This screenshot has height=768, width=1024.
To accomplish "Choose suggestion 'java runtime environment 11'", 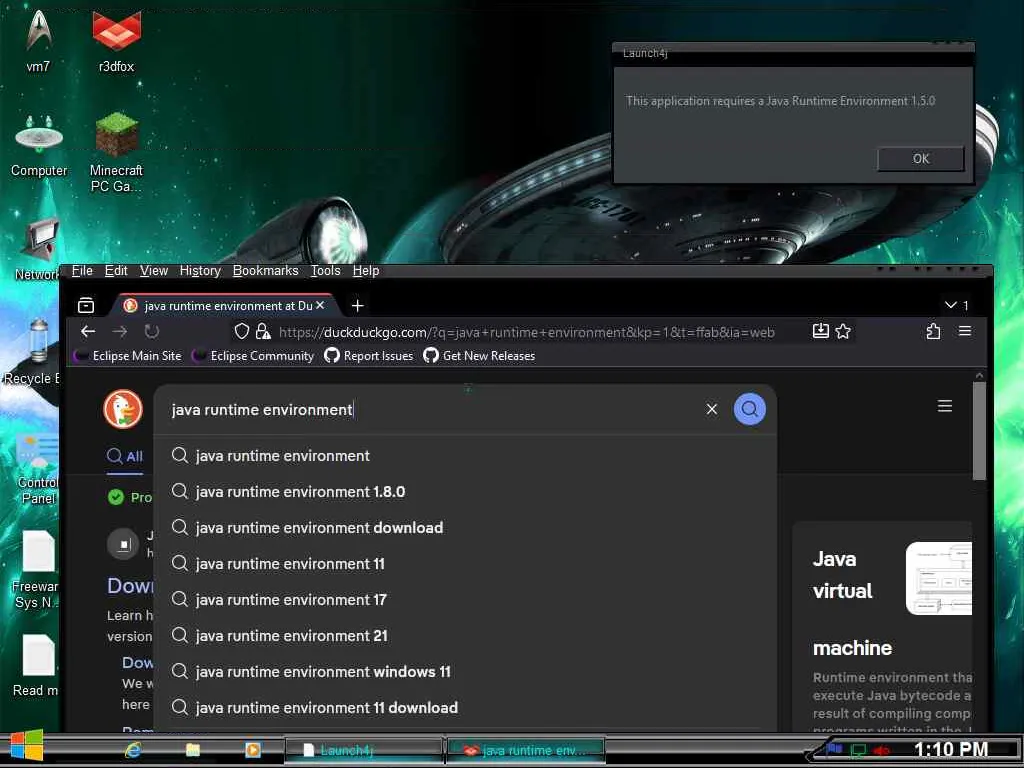I will (x=465, y=564).
